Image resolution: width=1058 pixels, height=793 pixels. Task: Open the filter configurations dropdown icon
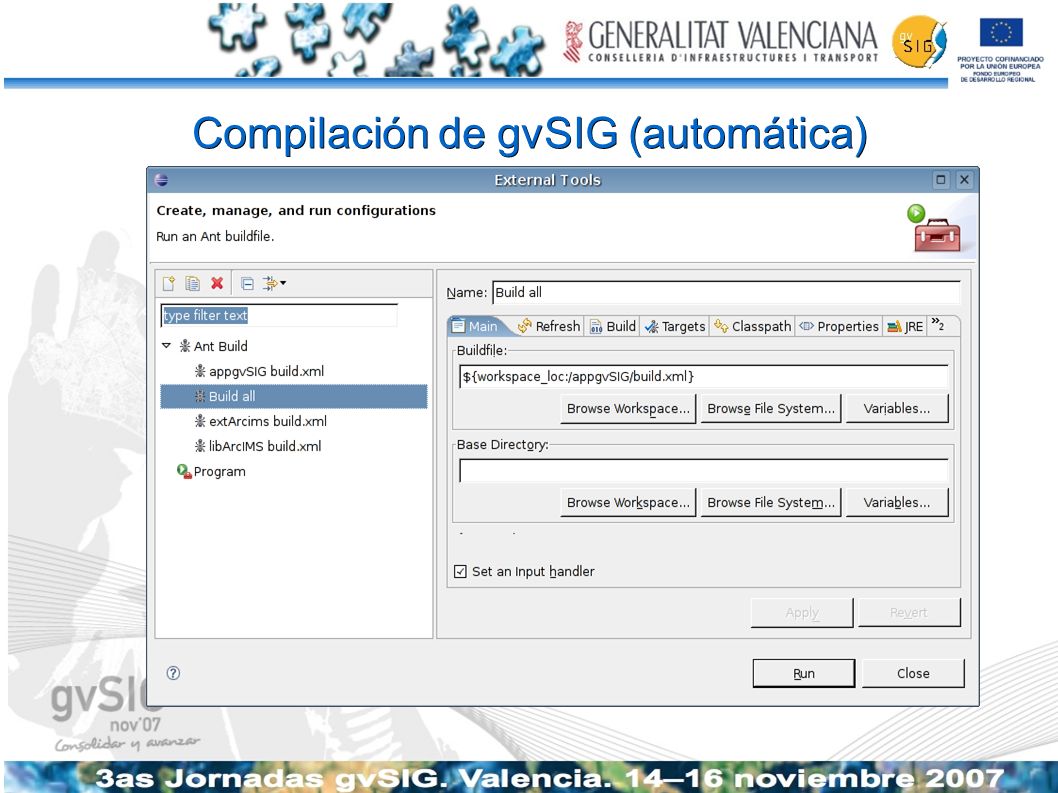(274, 283)
